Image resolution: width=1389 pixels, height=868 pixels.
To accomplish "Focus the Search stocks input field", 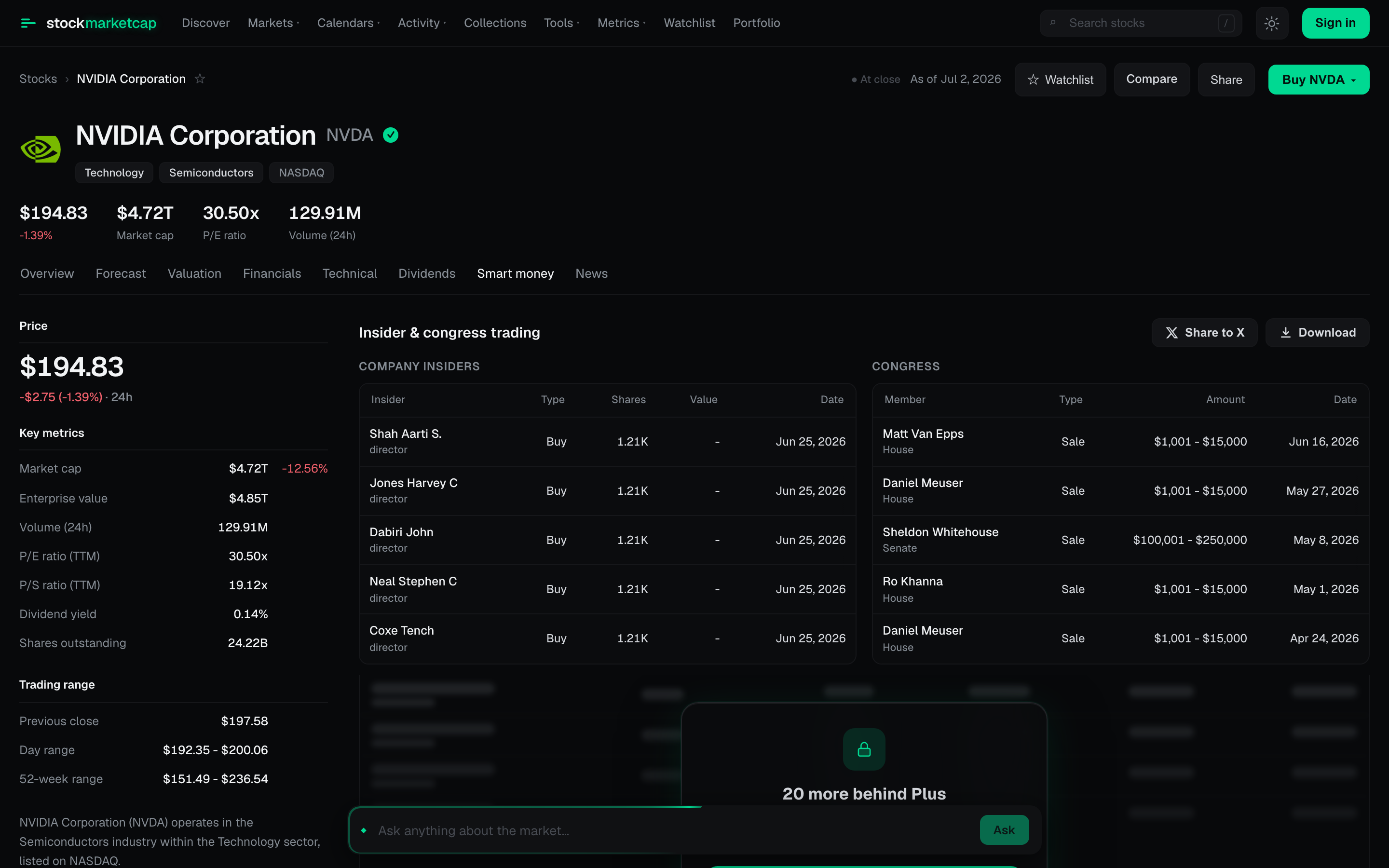I will point(1141,23).
